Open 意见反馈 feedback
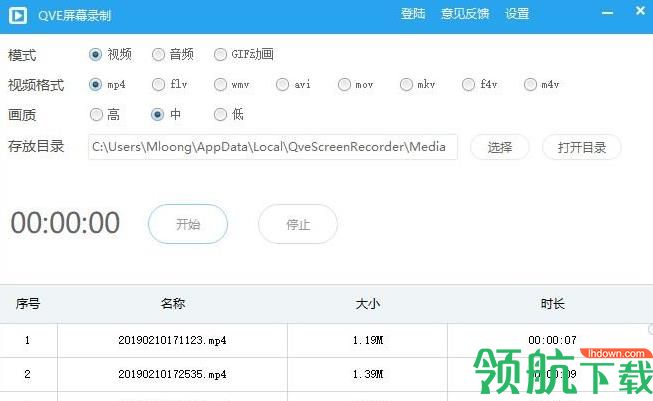This screenshot has height=401, width=653. [x=465, y=14]
